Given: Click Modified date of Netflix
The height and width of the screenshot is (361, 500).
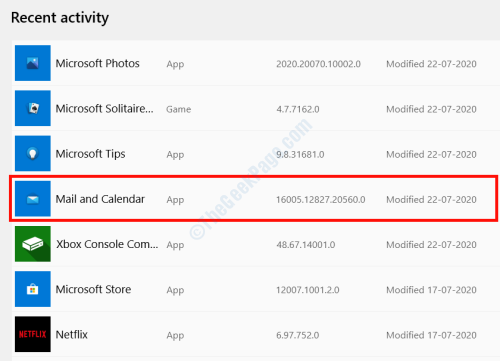Looking at the screenshot, I should [x=431, y=335].
